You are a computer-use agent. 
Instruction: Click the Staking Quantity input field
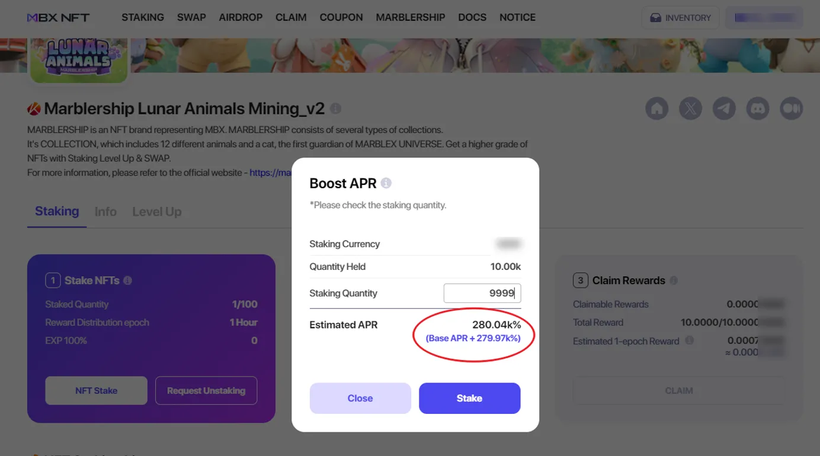point(482,293)
